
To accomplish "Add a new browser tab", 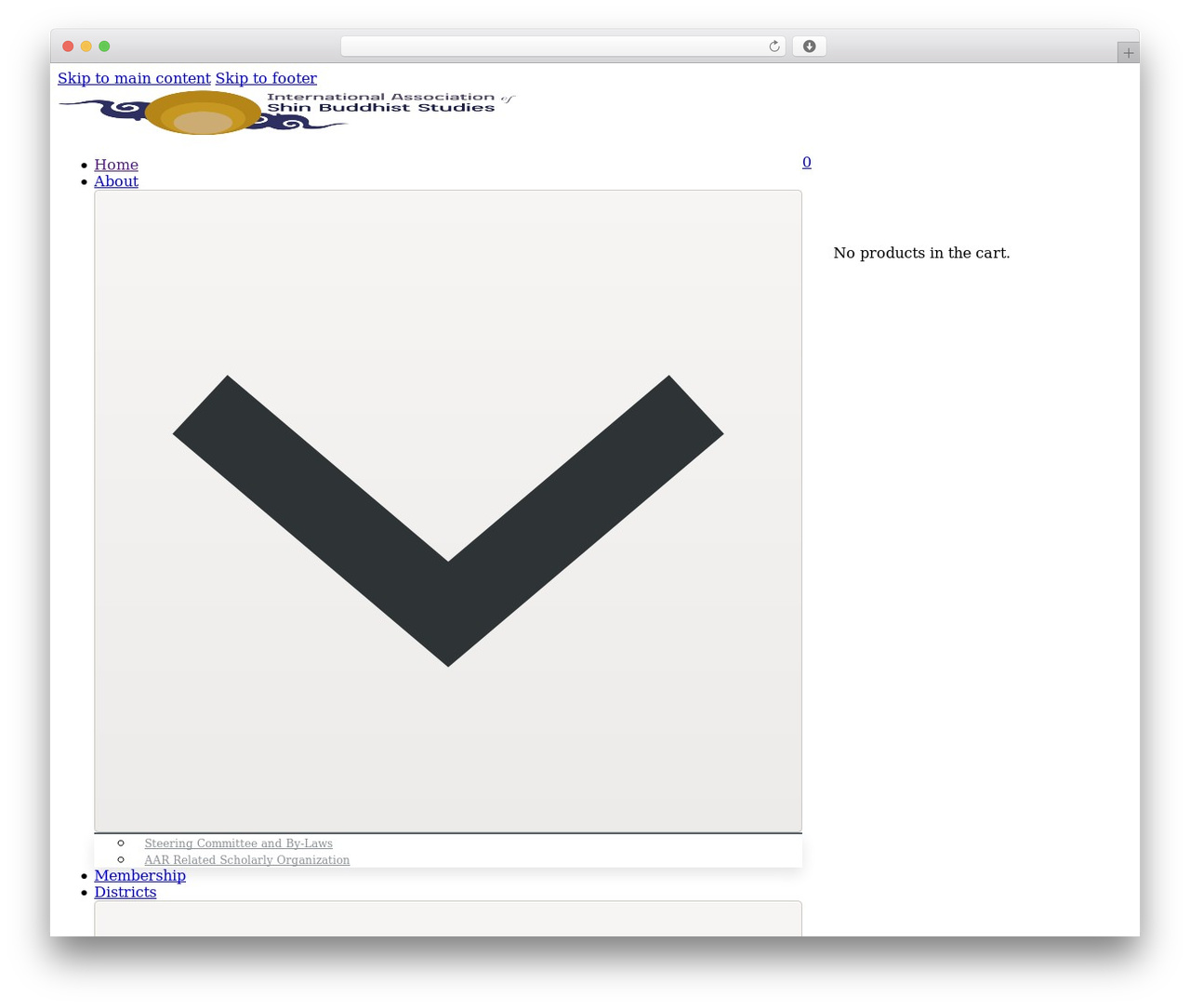I will tap(1128, 53).
